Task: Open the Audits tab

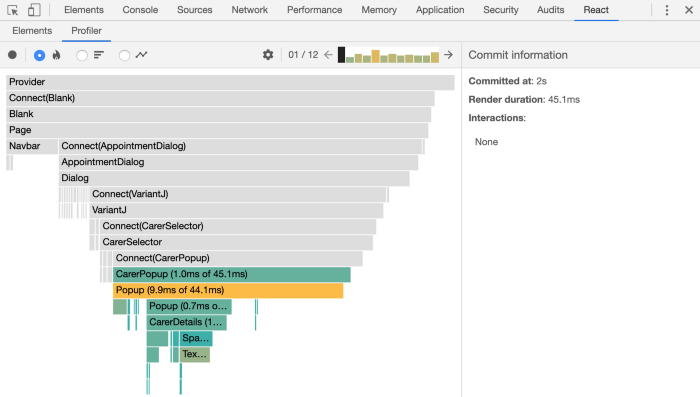Action: pyautogui.click(x=550, y=10)
